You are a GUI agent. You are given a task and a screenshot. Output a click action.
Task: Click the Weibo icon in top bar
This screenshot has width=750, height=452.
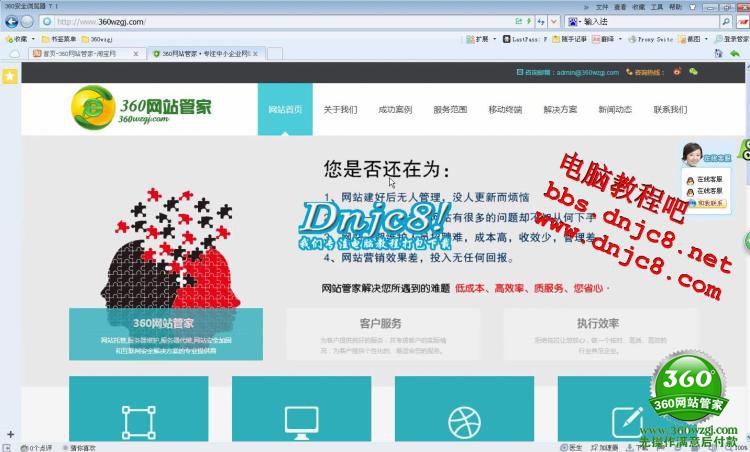[x=677, y=72]
